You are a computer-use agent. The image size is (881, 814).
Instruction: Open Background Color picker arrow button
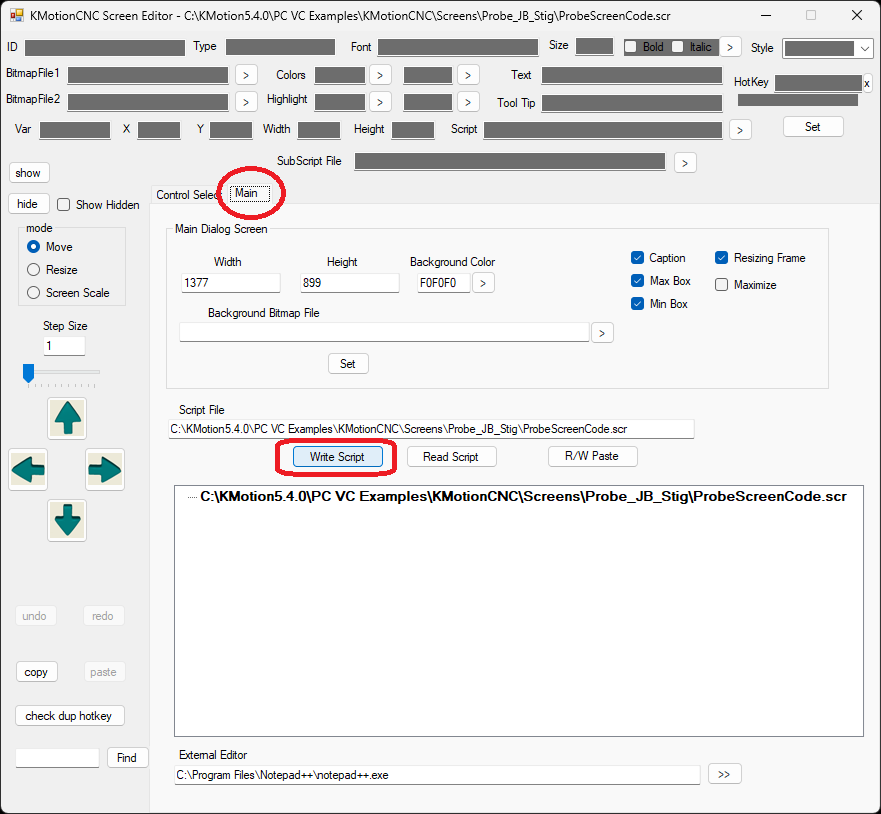[x=483, y=283]
